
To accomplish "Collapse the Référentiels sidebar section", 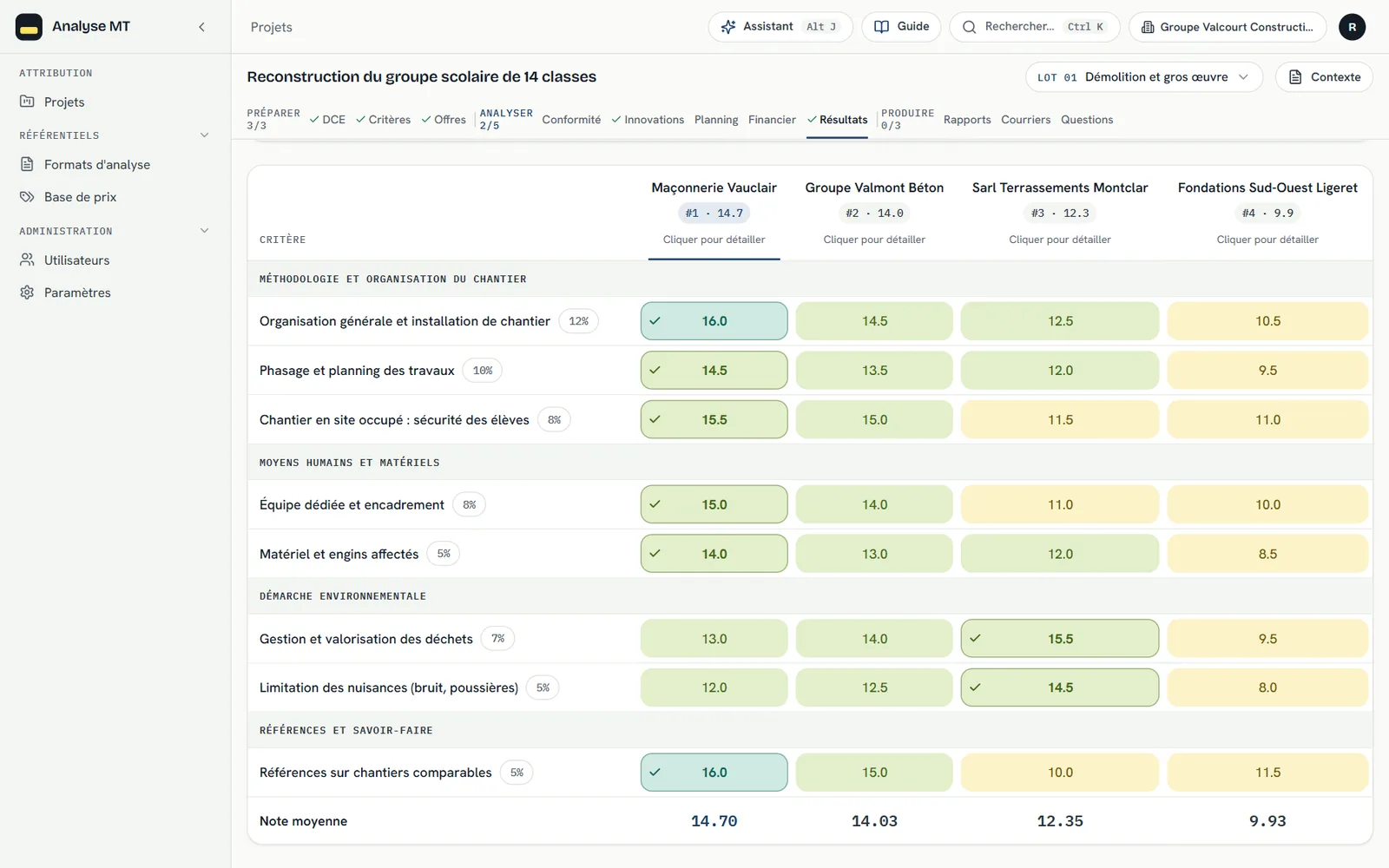I will point(205,135).
